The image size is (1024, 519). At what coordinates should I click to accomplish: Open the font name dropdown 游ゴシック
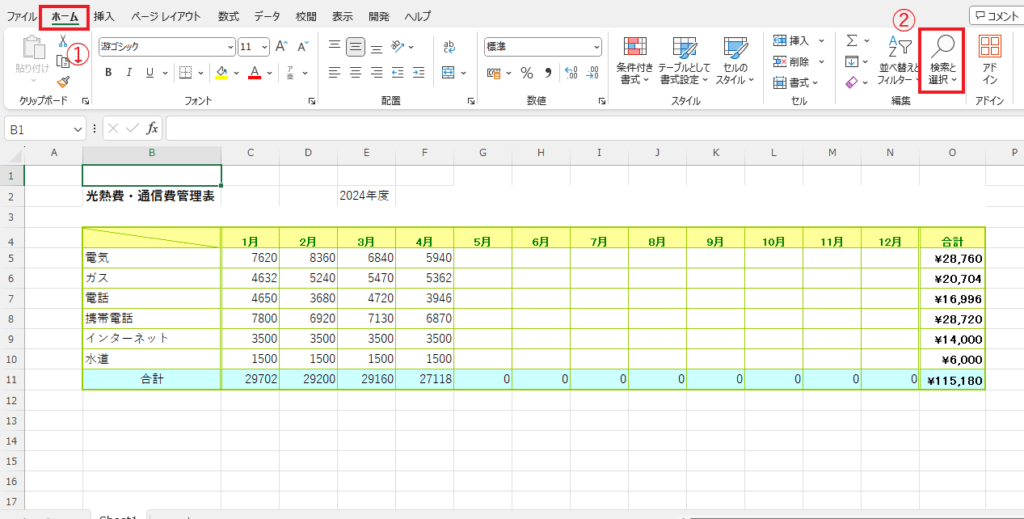[x=231, y=47]
